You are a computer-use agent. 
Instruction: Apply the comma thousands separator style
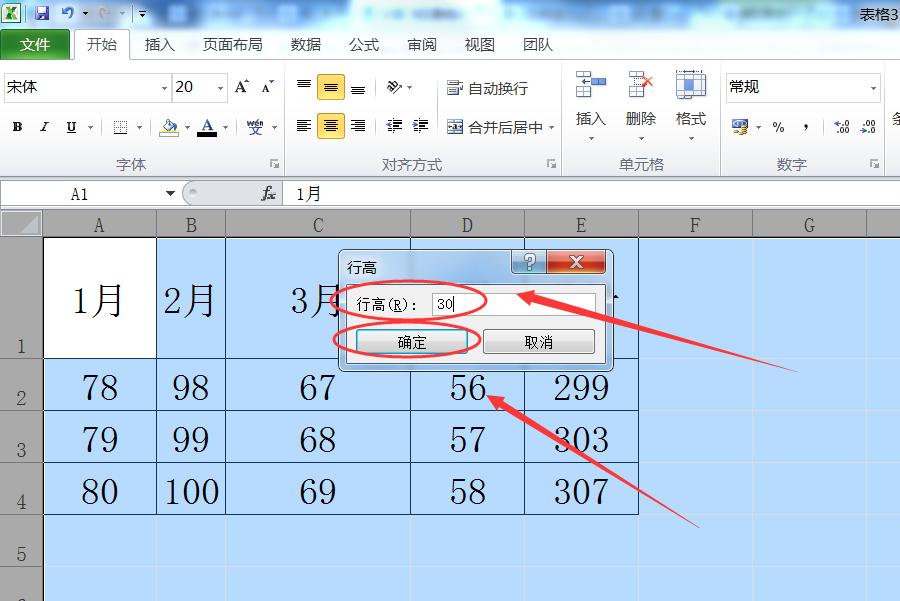click(x=806, y=127)
